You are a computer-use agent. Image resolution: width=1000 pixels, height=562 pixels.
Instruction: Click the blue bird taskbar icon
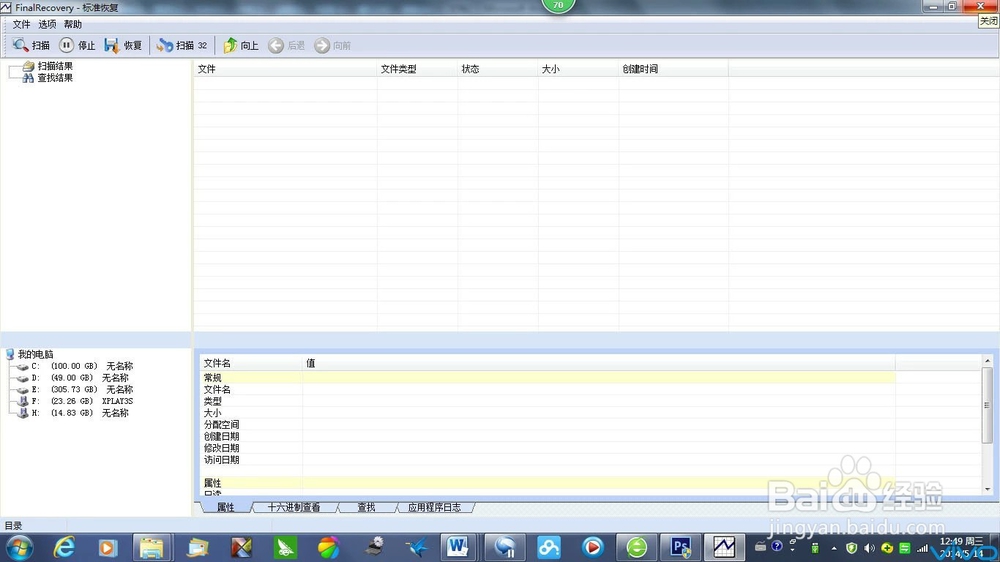coord(418,548)
